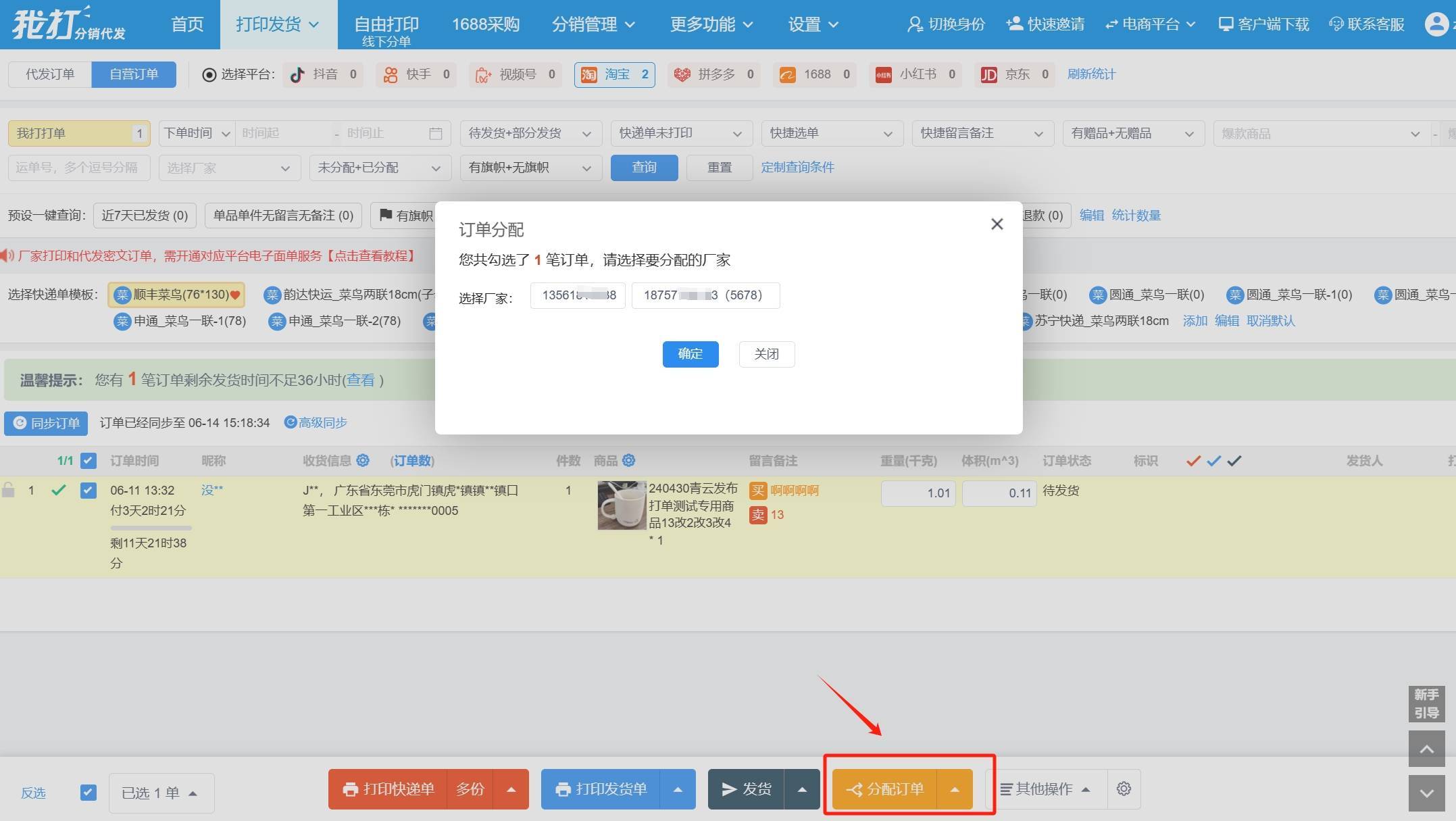Viewport: 1456px width, 821px height.
Task: Toggle the bottom bar selection checkbox
Action: (88, 792)
